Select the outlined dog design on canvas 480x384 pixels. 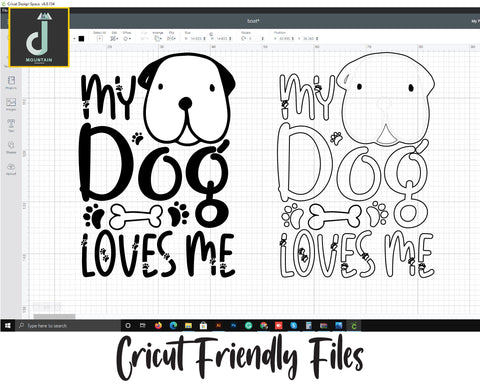coord(357,165)
